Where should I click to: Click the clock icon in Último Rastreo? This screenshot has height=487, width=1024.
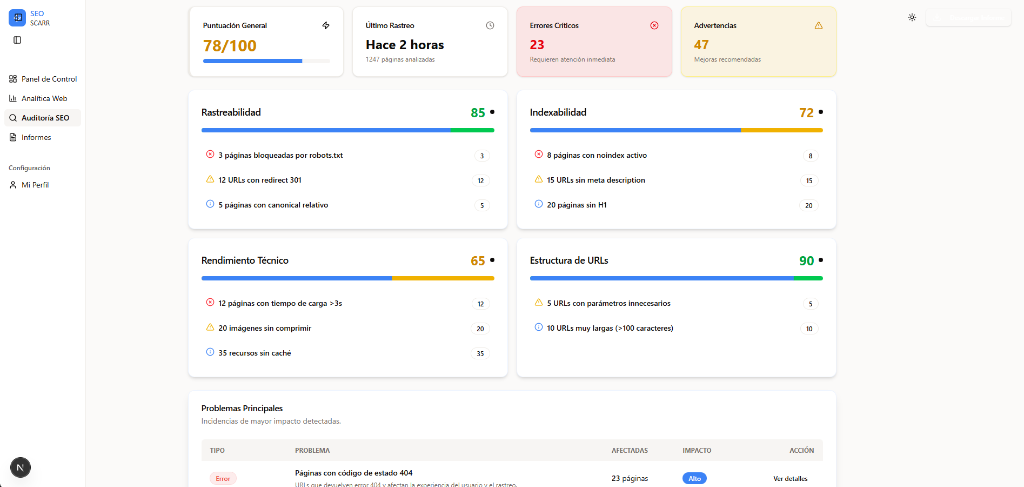pos(489,25)
